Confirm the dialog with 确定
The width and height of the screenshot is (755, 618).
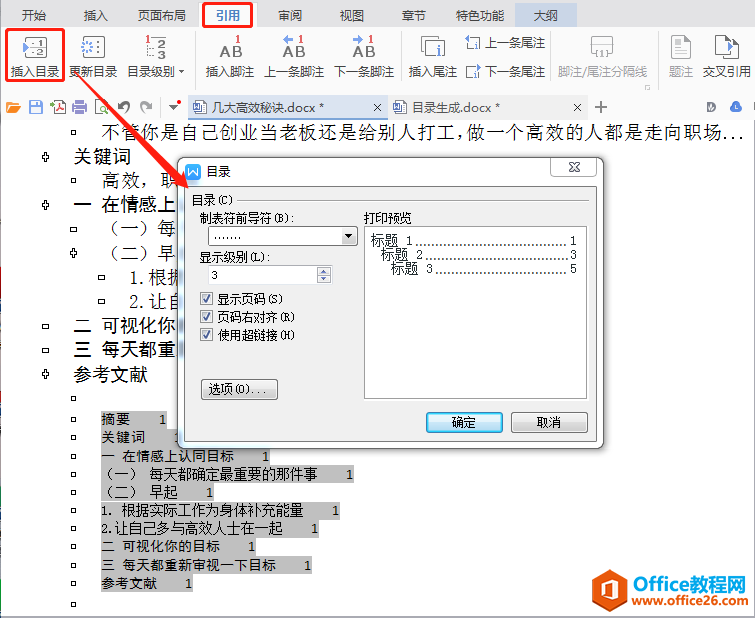click(x=464, y=422)
